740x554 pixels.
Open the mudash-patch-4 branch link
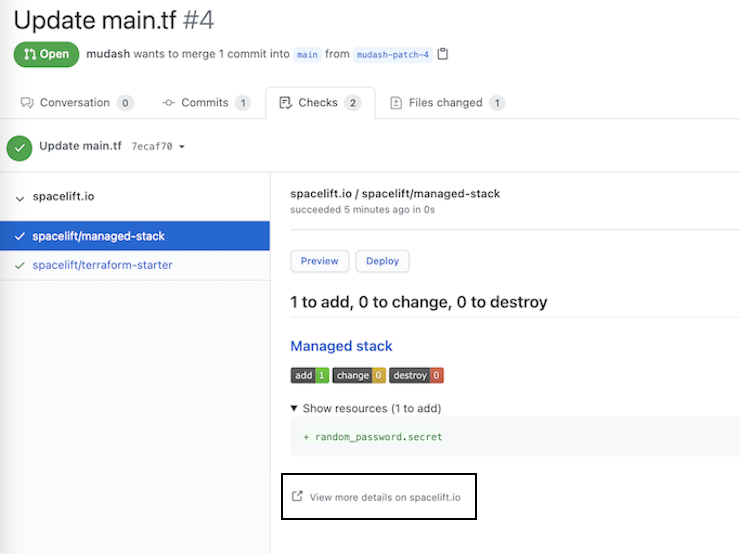[393, 55]
